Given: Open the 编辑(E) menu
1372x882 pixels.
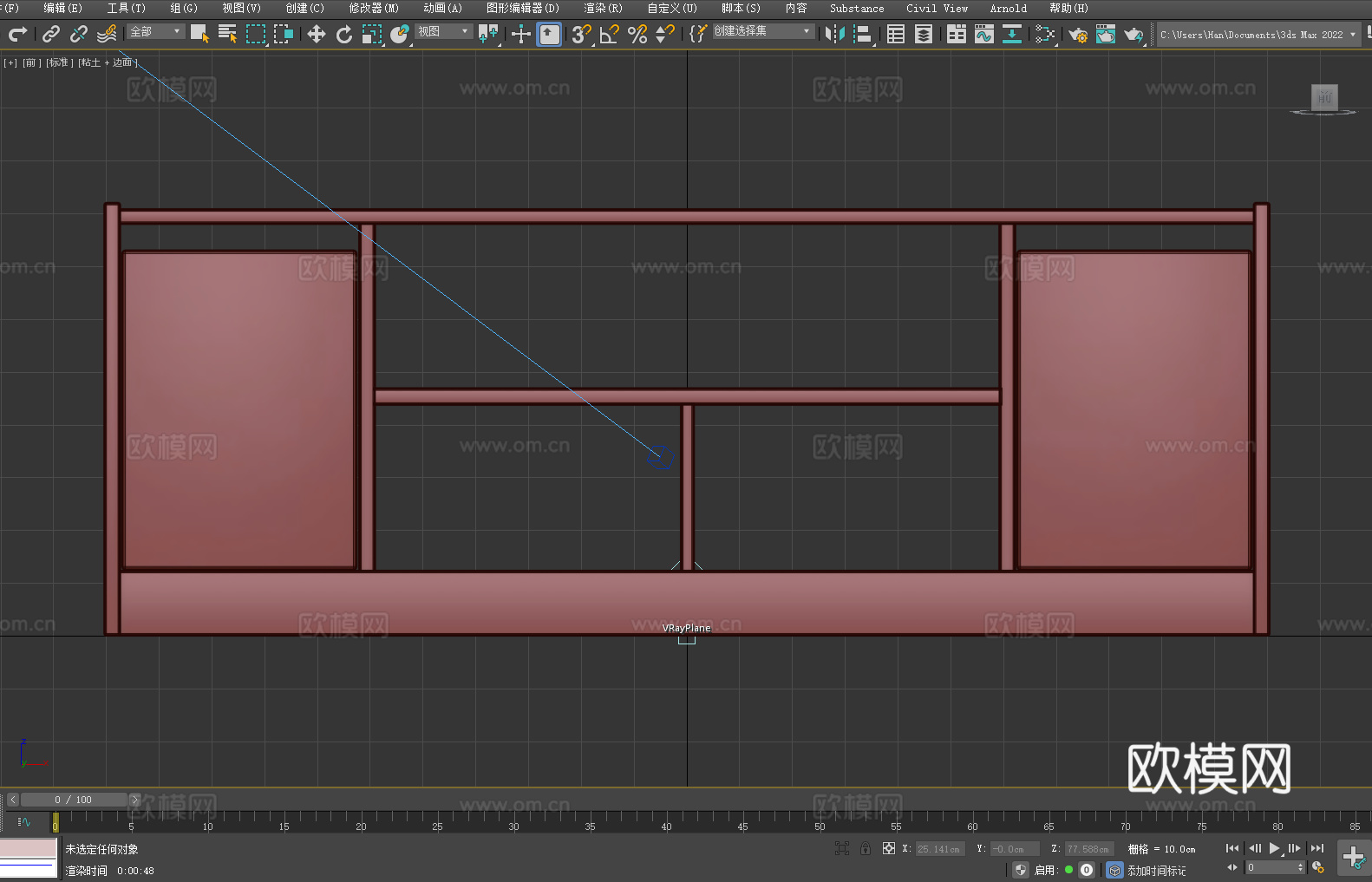Looking at the screenshot, I should (x=62, y=8).
